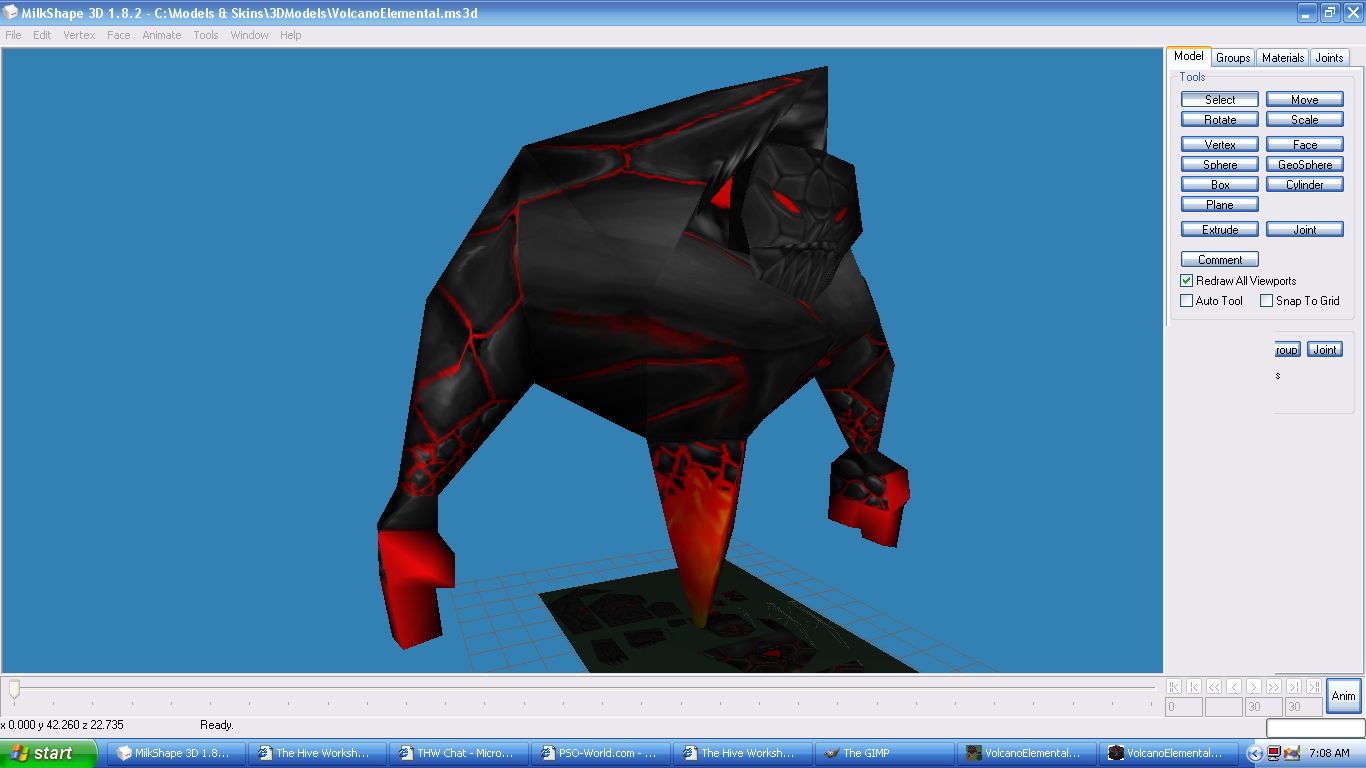Click the Ready status text
The height and width of the screenshot is (768, 1366).
[x=217, y=725]
